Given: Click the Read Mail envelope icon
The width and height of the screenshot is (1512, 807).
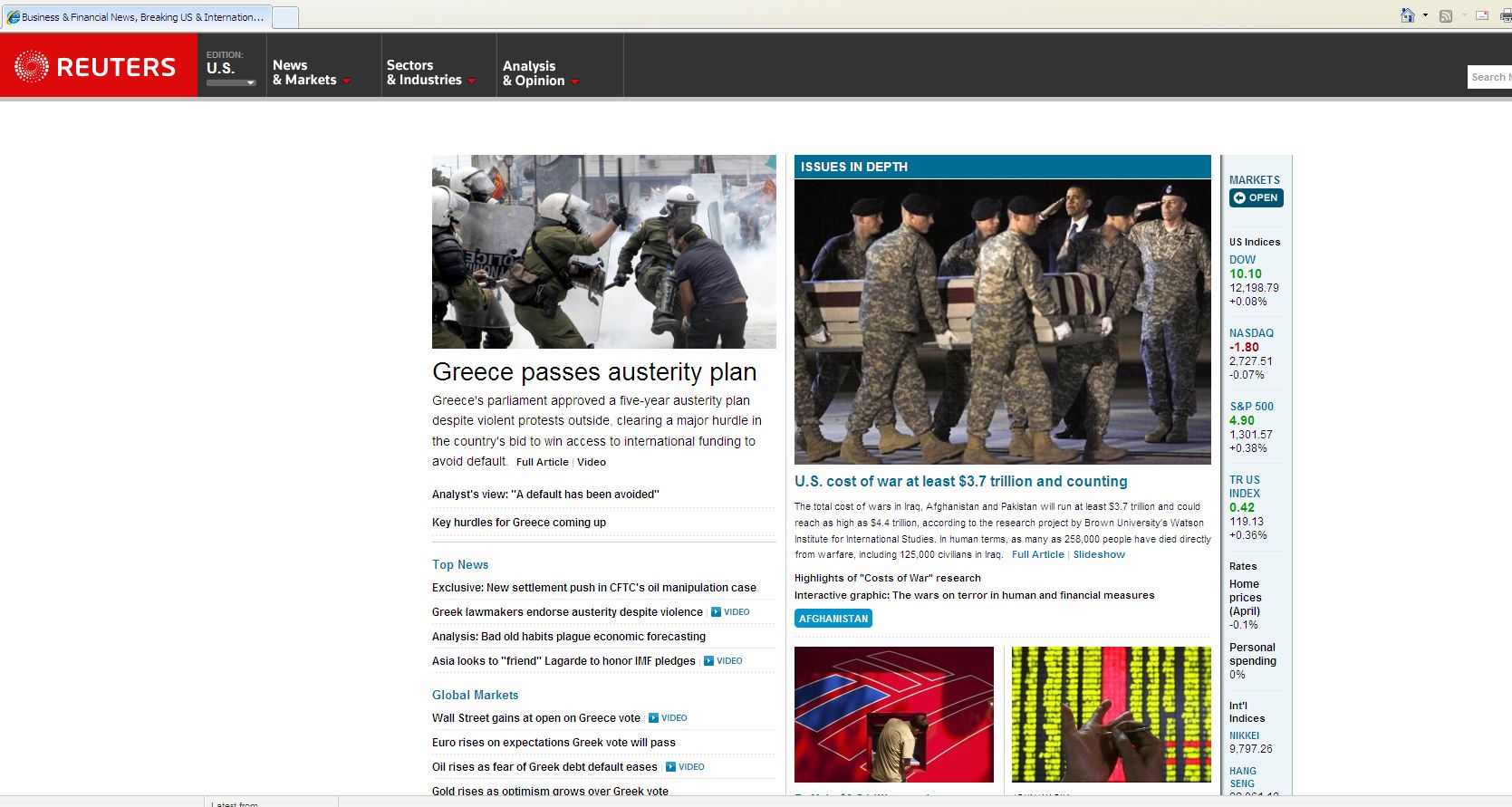Looking at the screenshot, I should (x=1482, y=15).
